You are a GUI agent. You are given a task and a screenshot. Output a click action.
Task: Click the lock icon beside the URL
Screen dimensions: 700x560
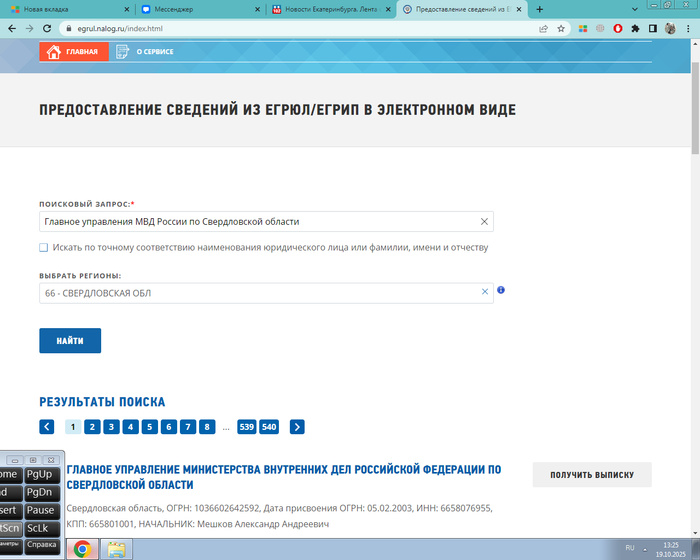pyautogui.click(x=68, y=29)
